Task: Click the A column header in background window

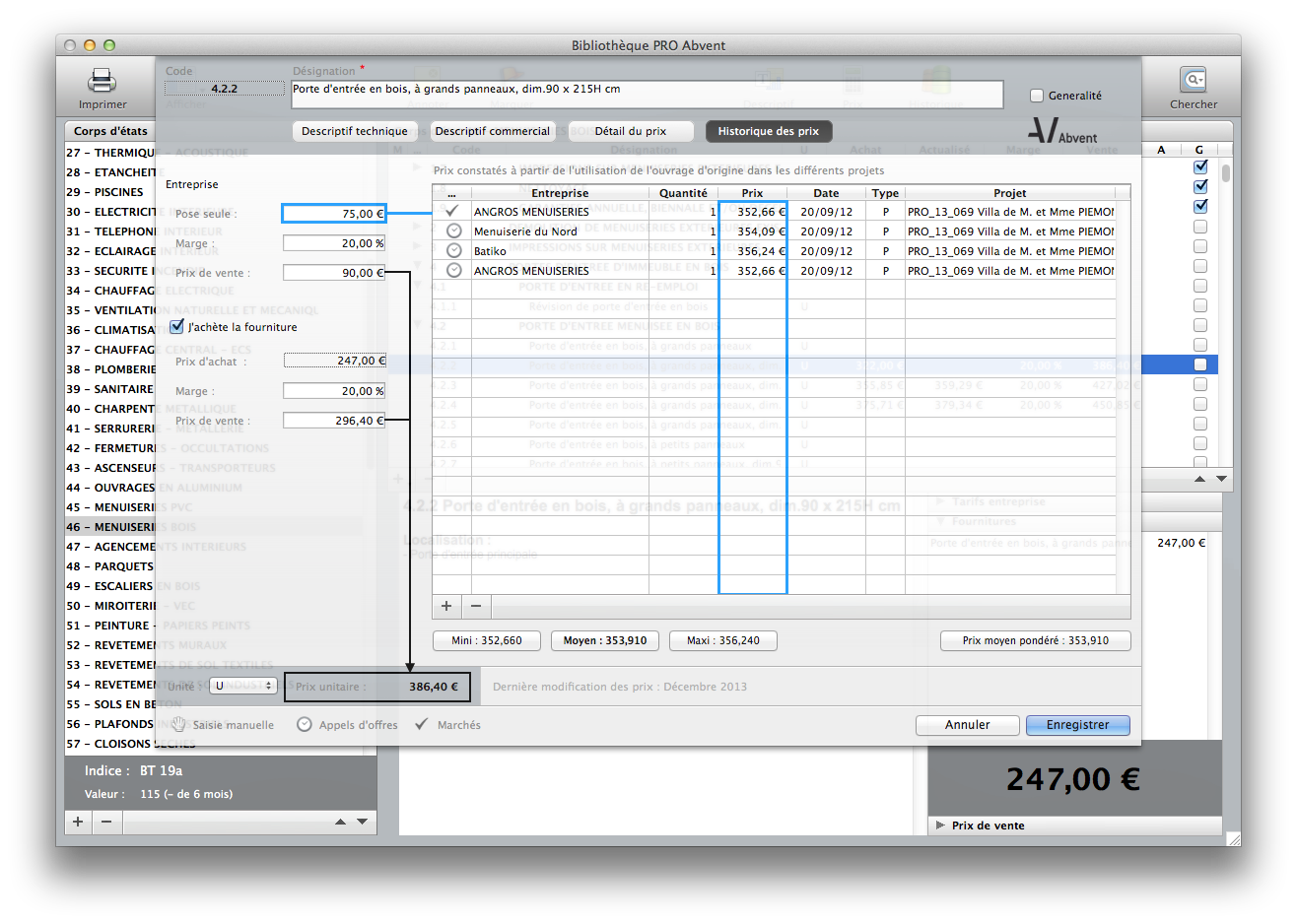Action: (1161, 150)
